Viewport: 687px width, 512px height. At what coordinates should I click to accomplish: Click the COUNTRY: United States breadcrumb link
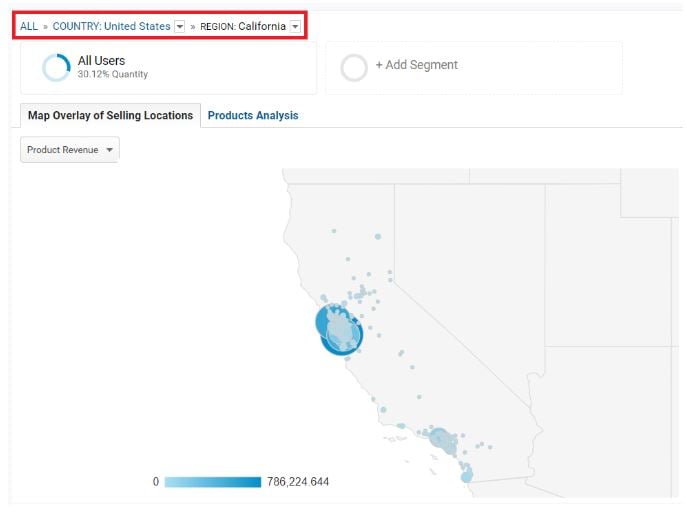coord(111,26)
